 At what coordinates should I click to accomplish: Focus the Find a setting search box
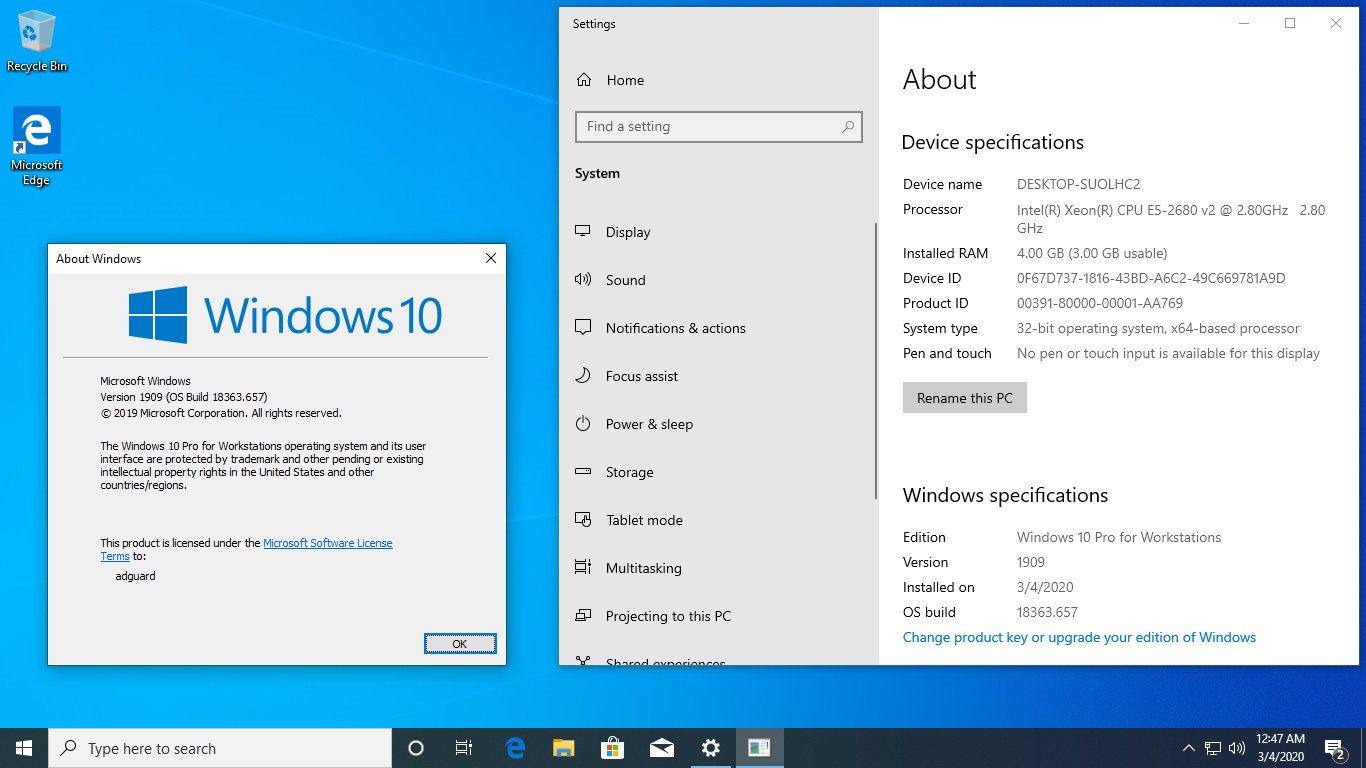[x=719, y=127]
